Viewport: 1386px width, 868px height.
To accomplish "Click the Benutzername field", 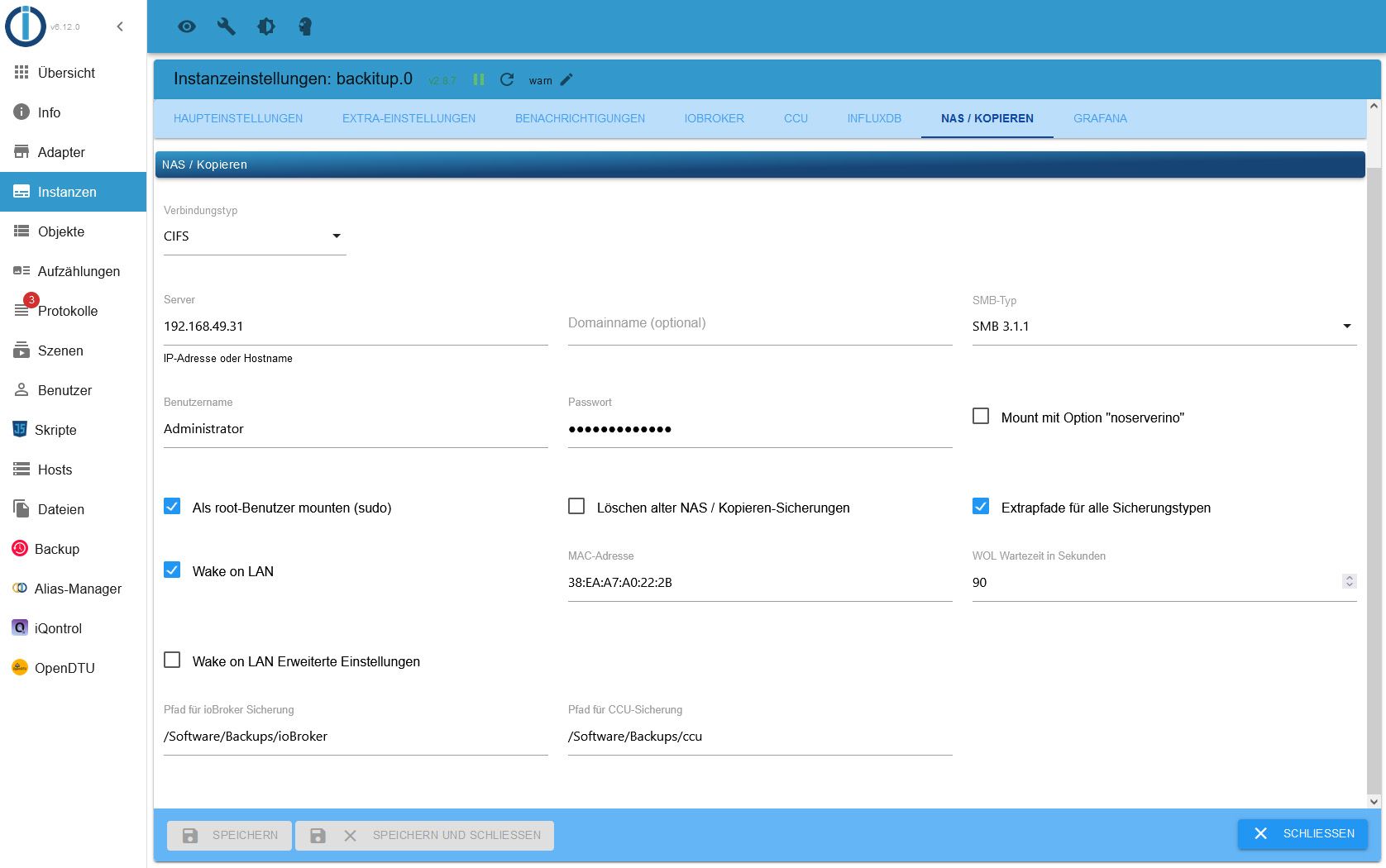I will [356, 429].
